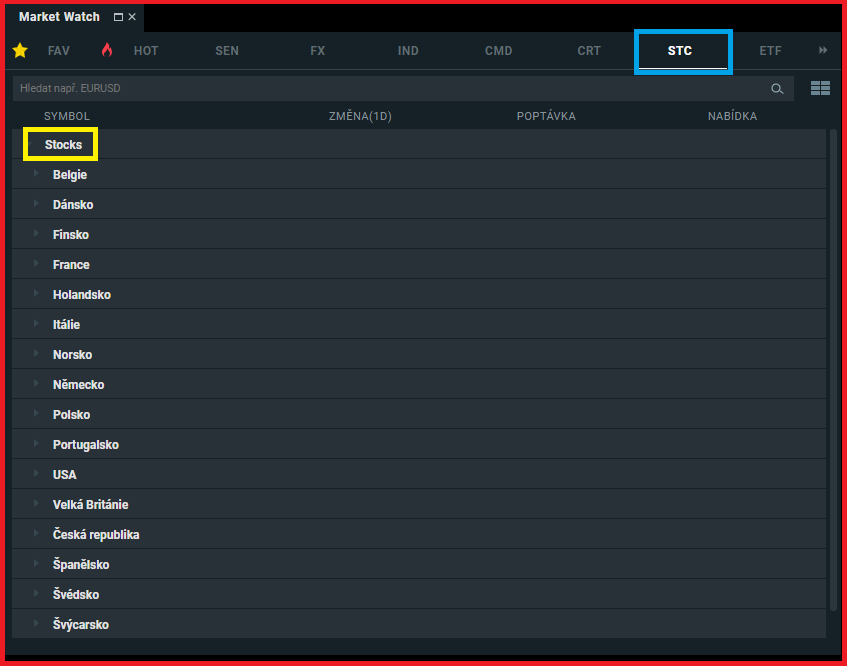Switch to the FX tab
847x666 pixels.
click(318, 51)
